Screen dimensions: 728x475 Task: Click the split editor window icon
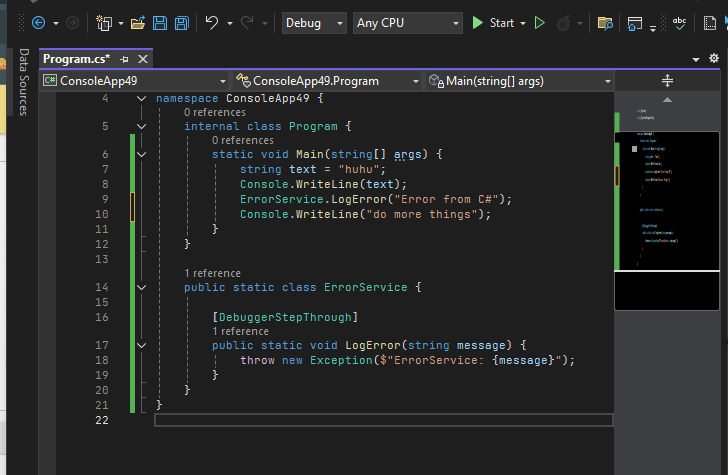coord(667,81)
